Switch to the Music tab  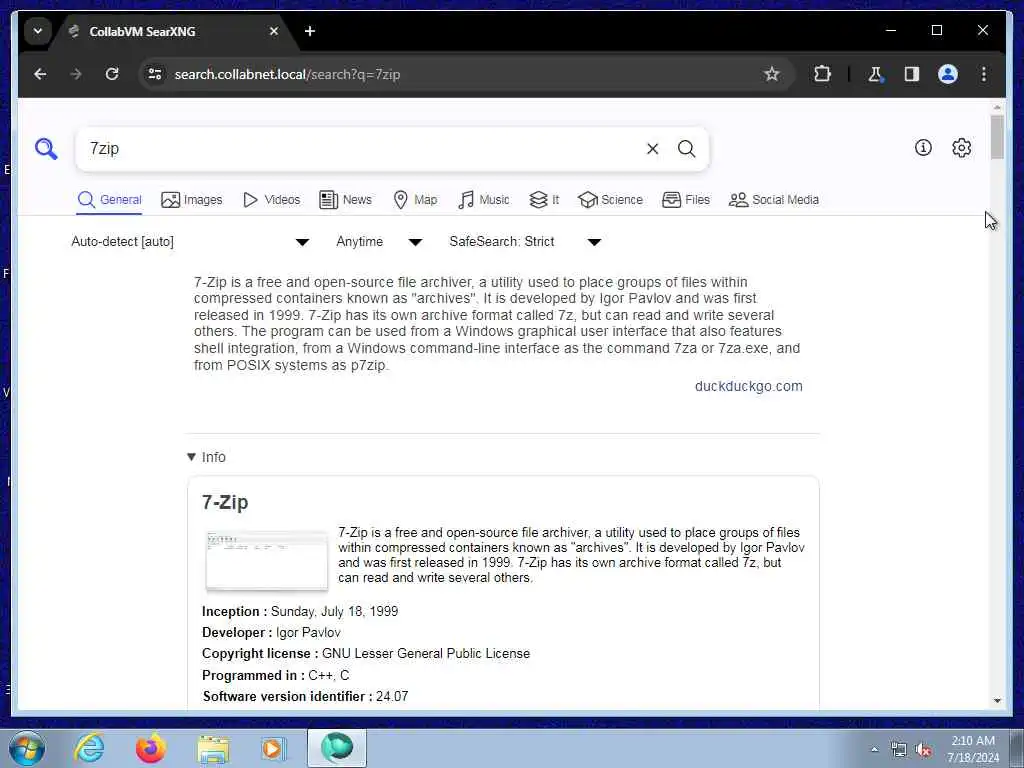484,200
